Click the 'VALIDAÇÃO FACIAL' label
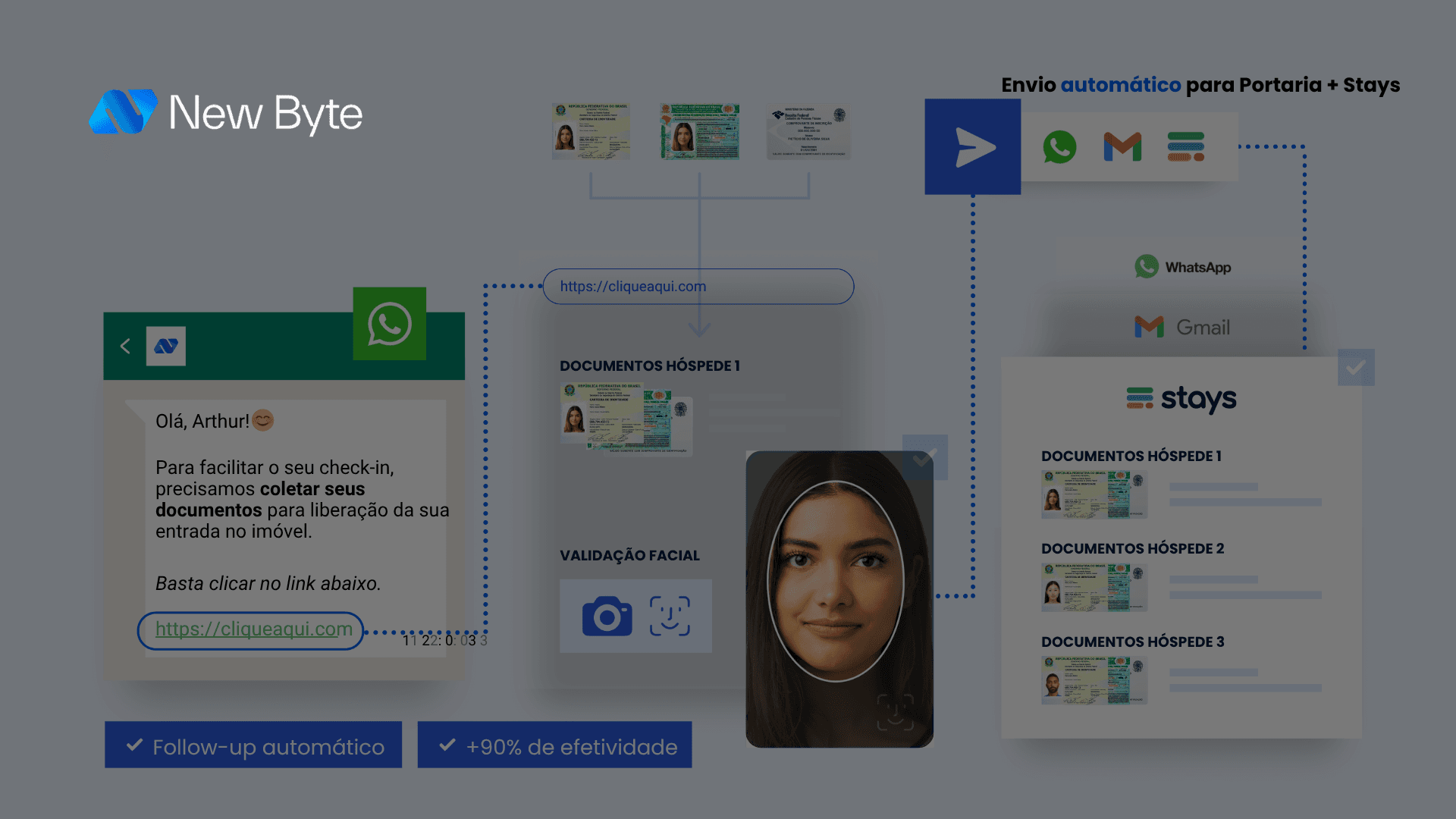The image size is (1456, 819). tap(629, 556)
